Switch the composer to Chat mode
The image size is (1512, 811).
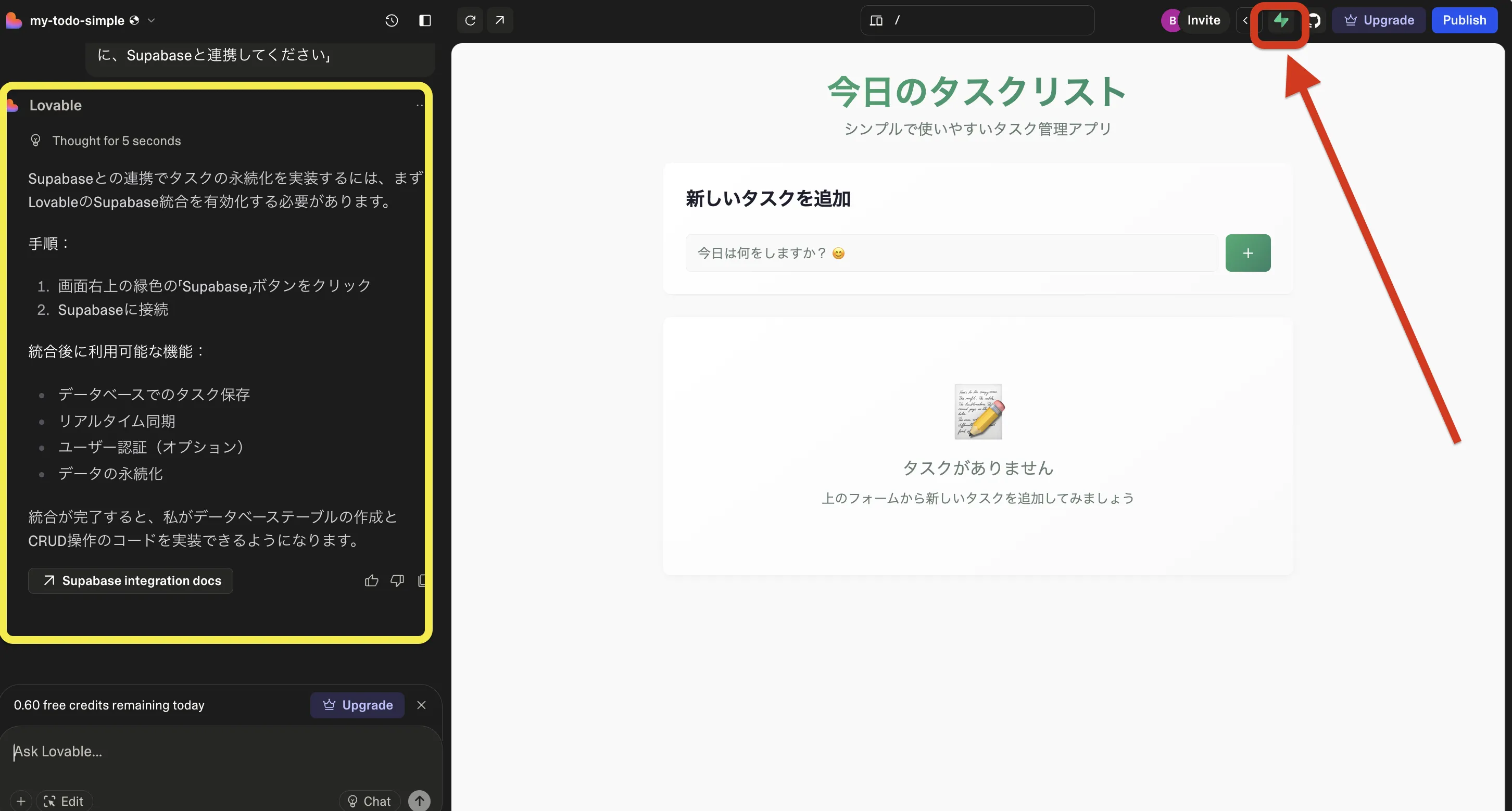click(x=369, y=801)
